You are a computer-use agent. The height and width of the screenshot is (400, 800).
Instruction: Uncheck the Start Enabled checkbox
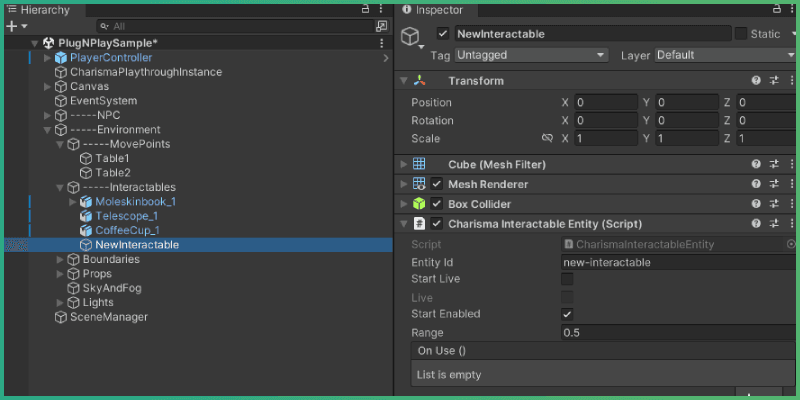tap(567, 314)
